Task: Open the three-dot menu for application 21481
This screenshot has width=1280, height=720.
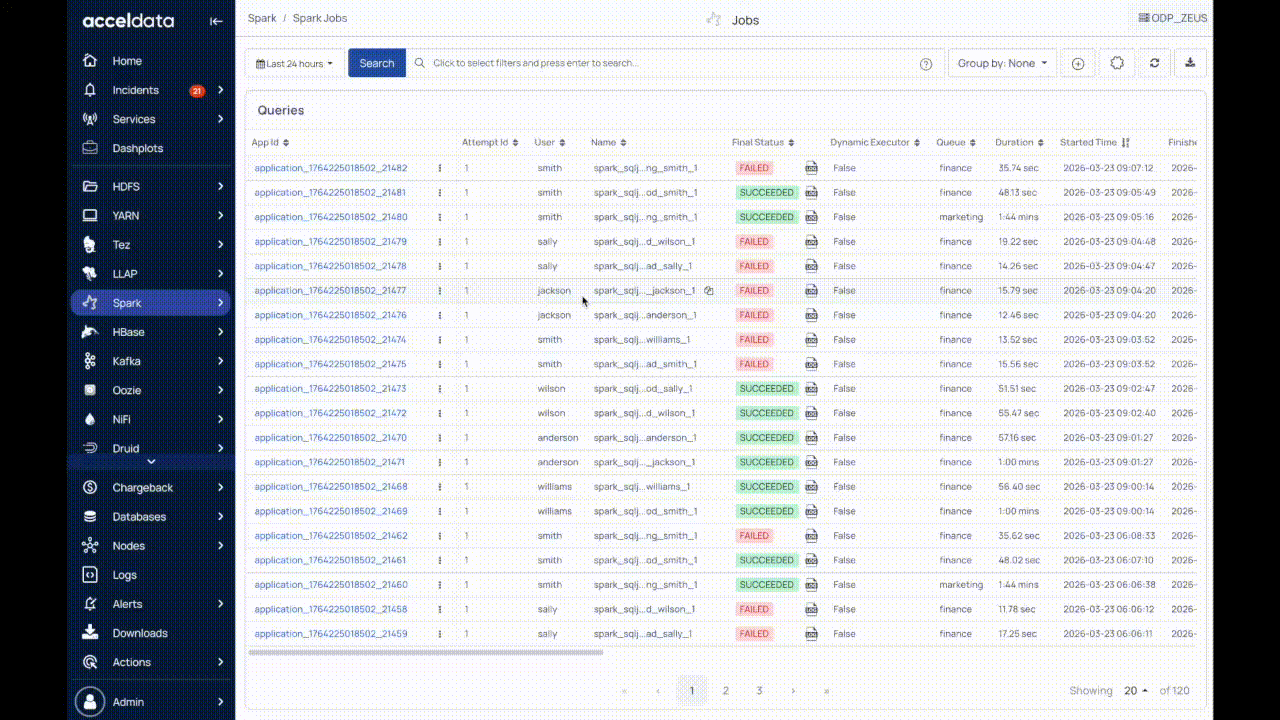Action: point(439,193)
